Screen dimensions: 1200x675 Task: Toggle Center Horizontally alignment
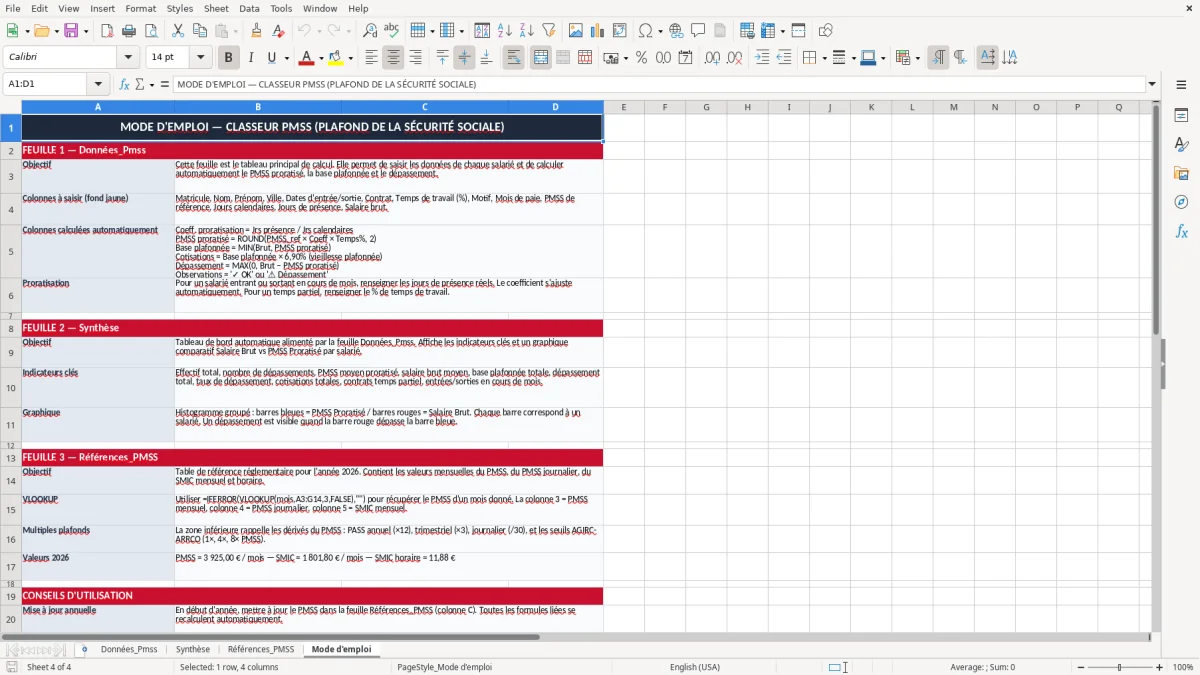[393, 58]
